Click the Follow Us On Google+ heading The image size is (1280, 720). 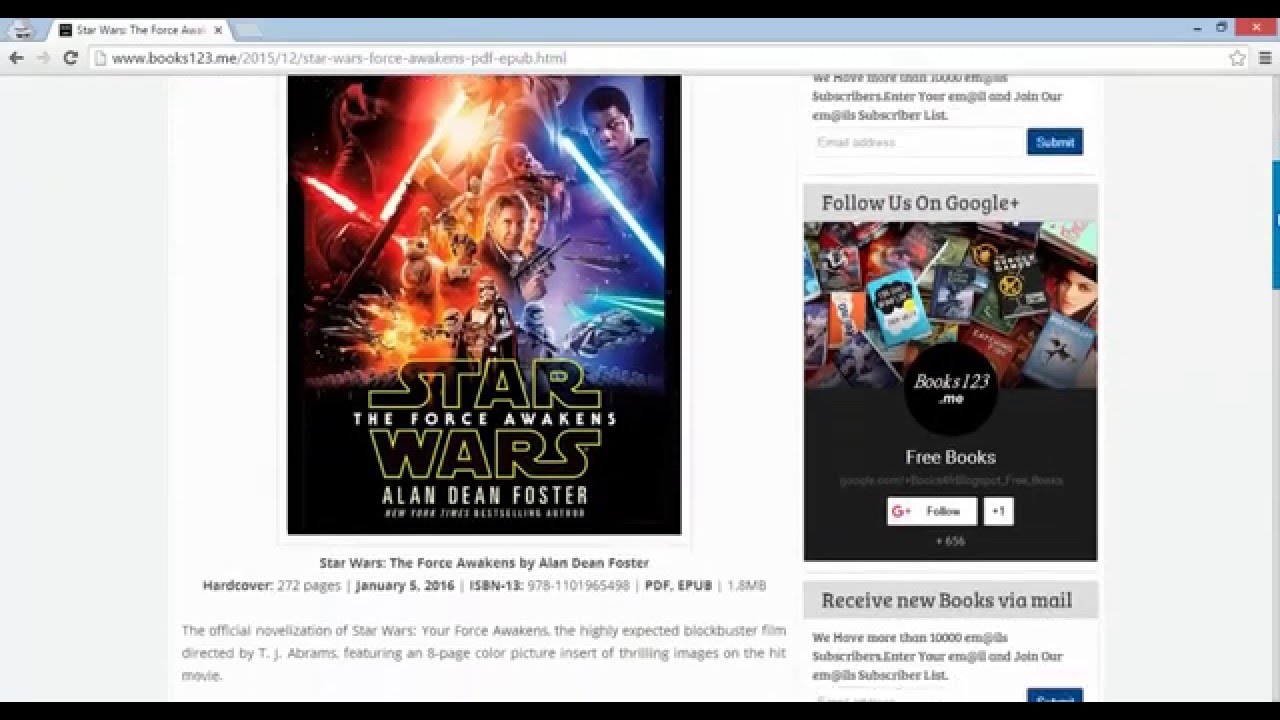coord(920,203)
